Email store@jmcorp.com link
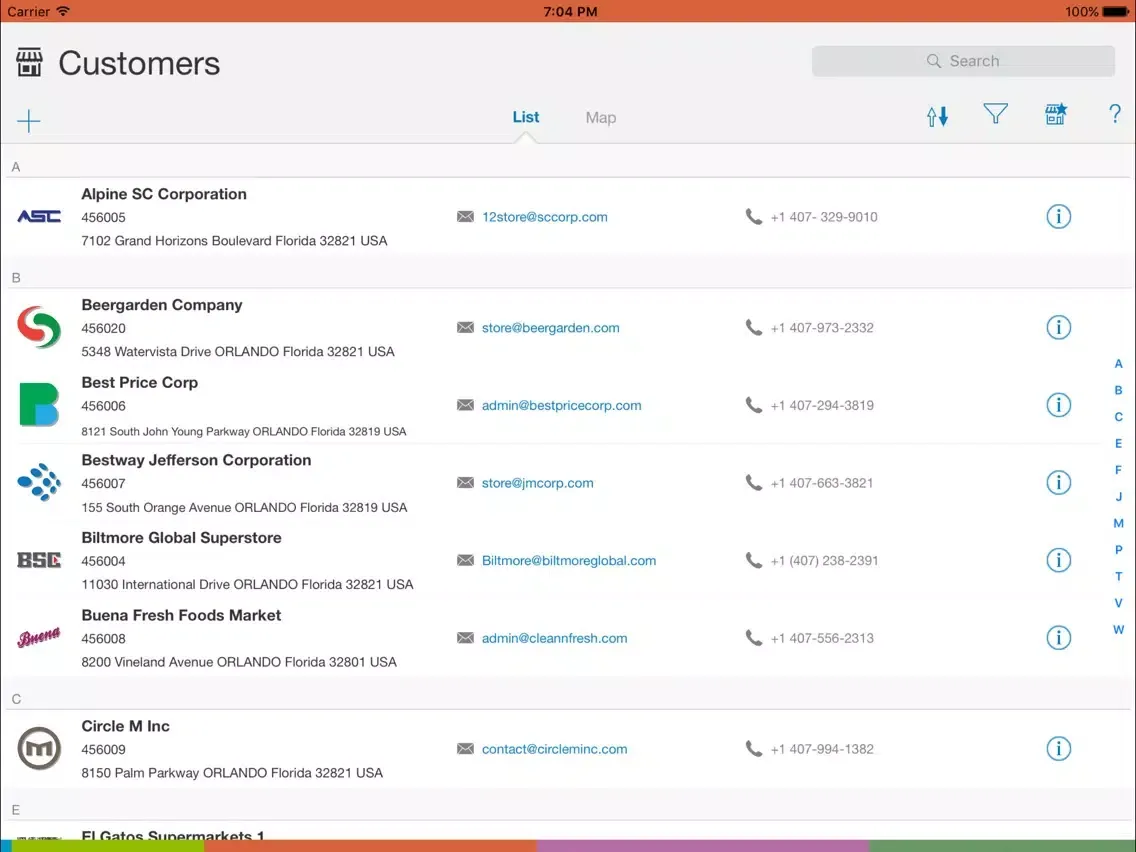Screen dimensions: 1136x852 coord(537,483)
